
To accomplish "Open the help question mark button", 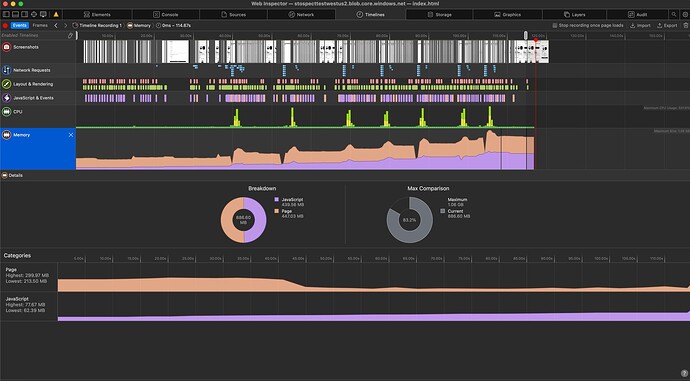I will coord(684,373).
